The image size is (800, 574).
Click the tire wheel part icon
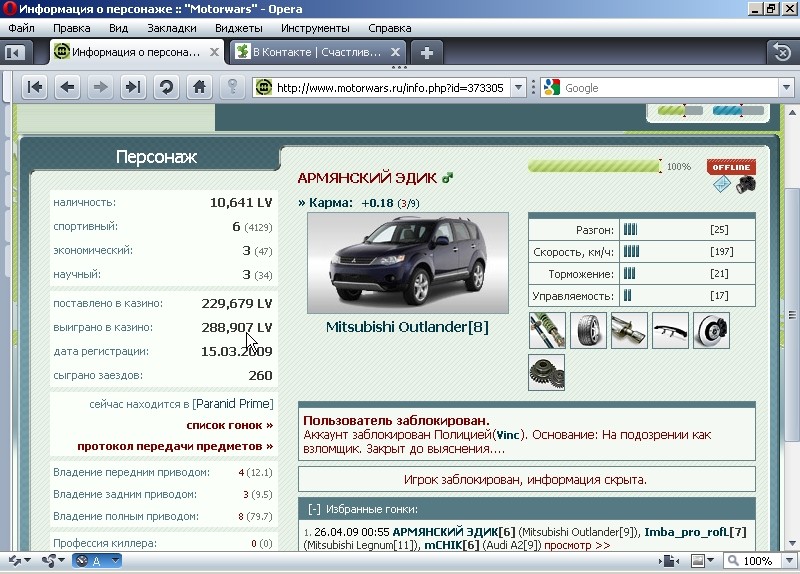coord(588,331)
